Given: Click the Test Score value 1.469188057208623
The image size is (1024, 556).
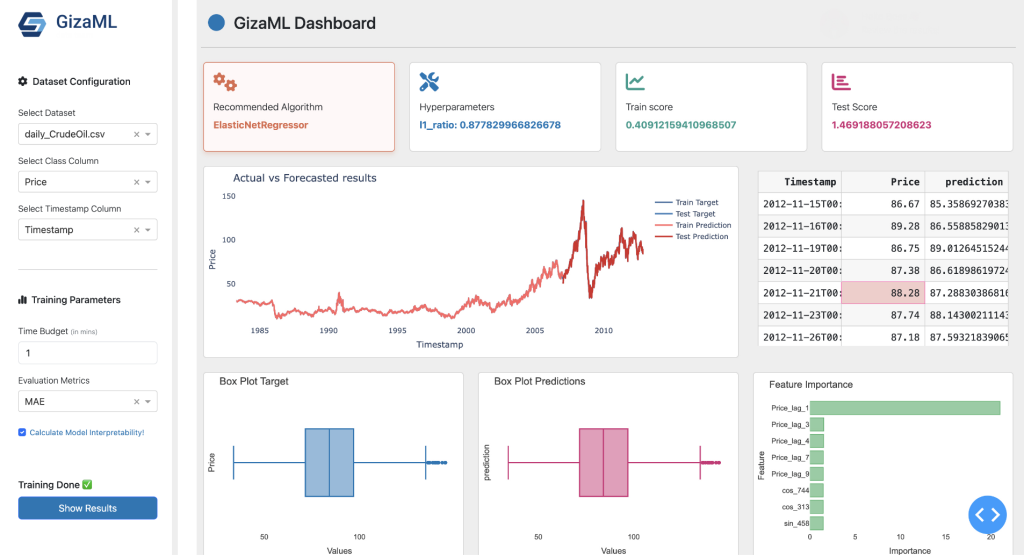Looking at the screenshot, I should tap(881, 125).
